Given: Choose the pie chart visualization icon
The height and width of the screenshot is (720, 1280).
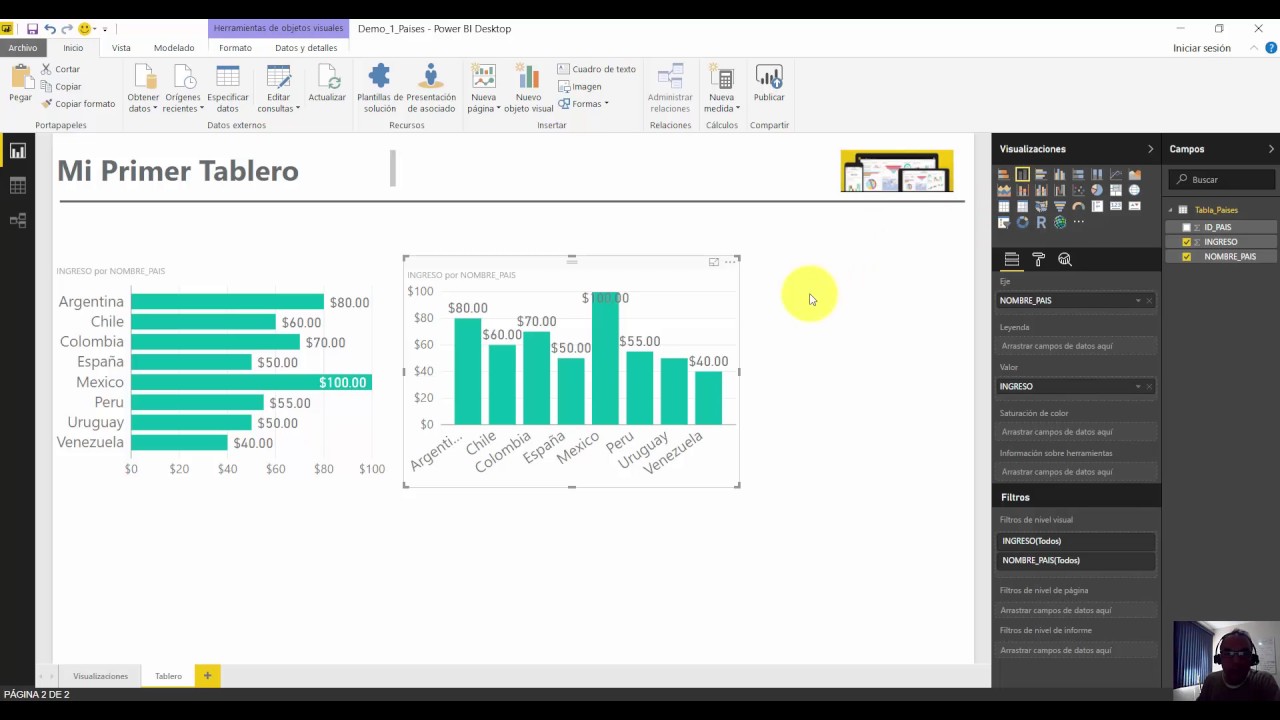Looking at the screenshot, I should 1097,190.
